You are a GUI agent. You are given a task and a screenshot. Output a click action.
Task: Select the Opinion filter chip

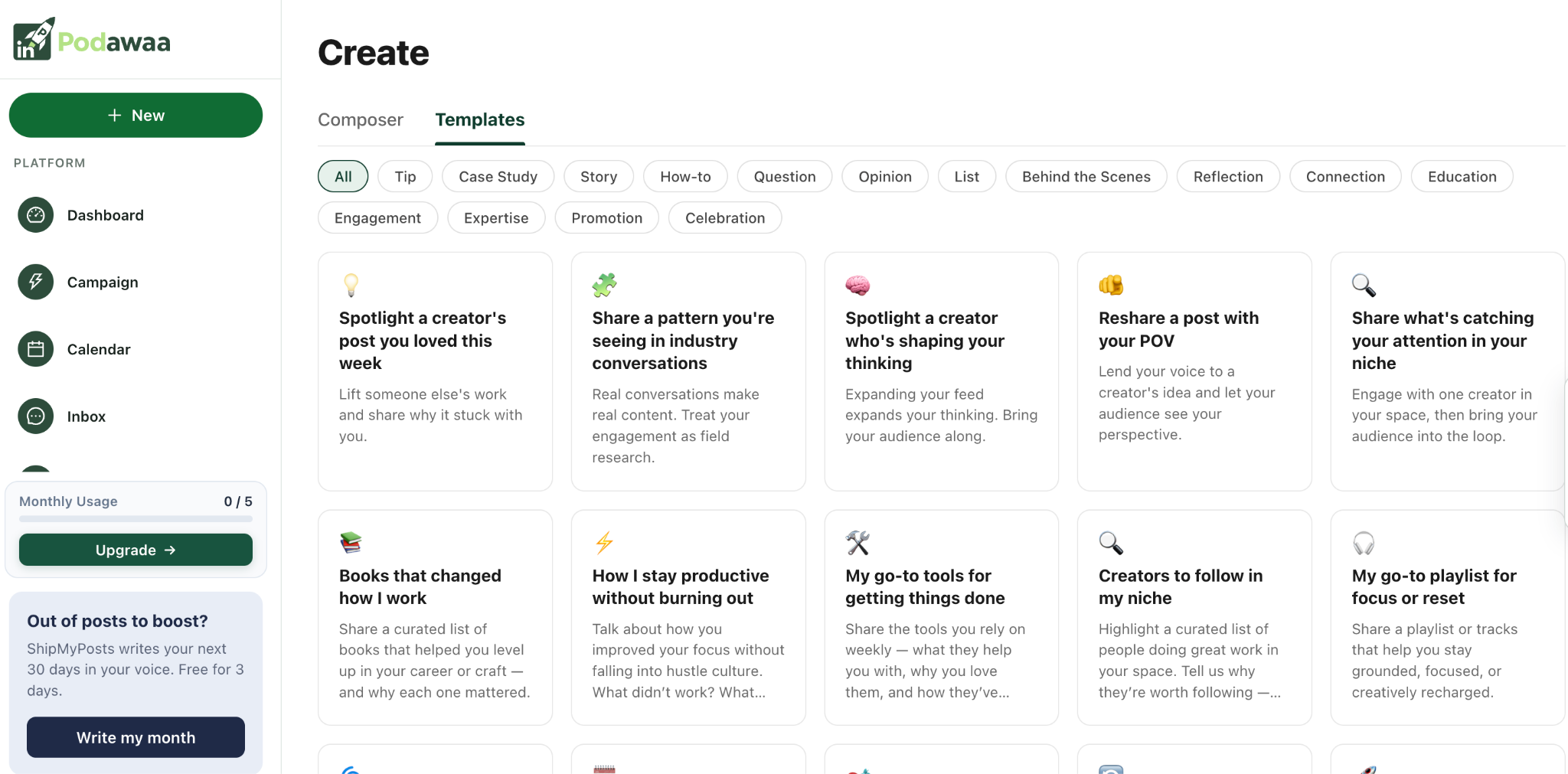(885, 176)
